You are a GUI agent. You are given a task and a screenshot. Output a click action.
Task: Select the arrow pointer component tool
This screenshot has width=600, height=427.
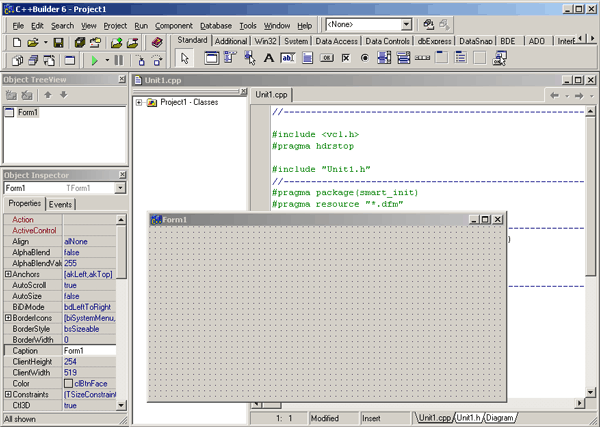pyautogui.click(x=185, y=59)
